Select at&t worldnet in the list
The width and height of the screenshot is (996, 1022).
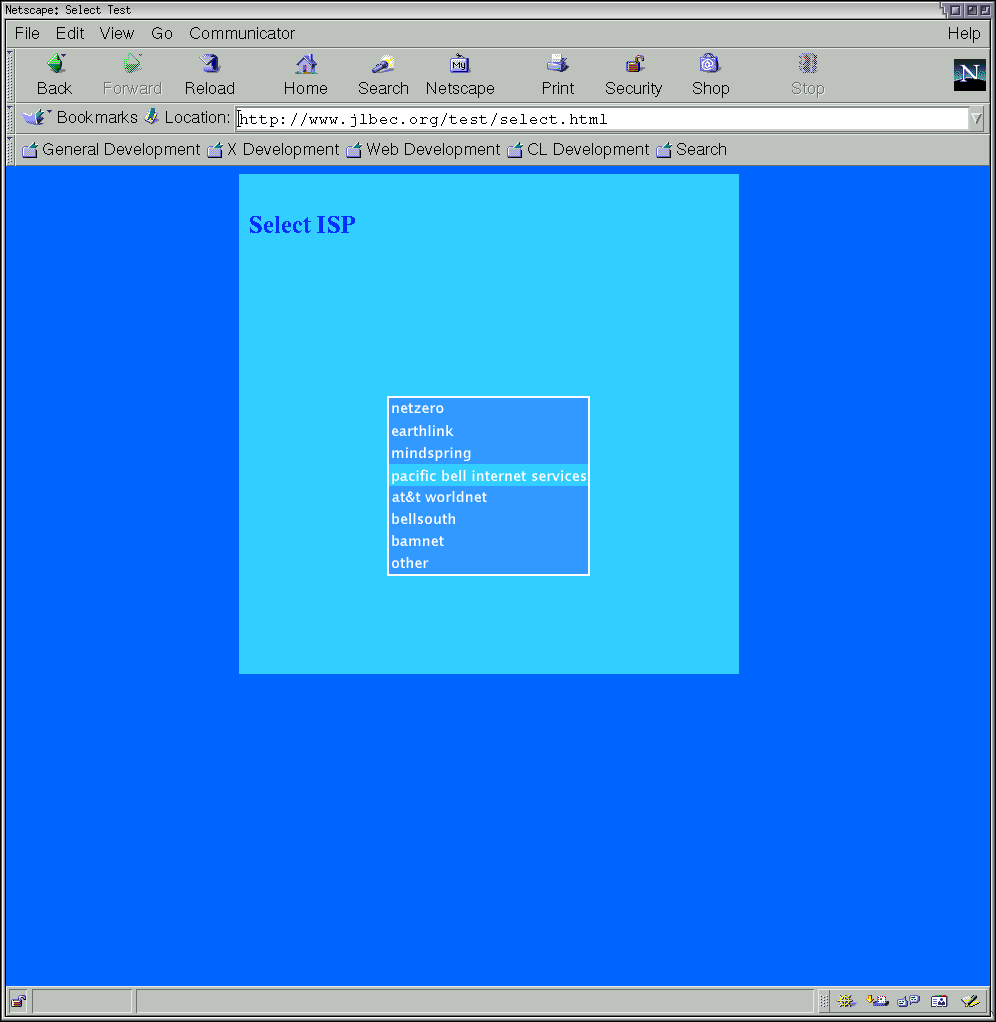pyautogui.click(x=488, y=497)
